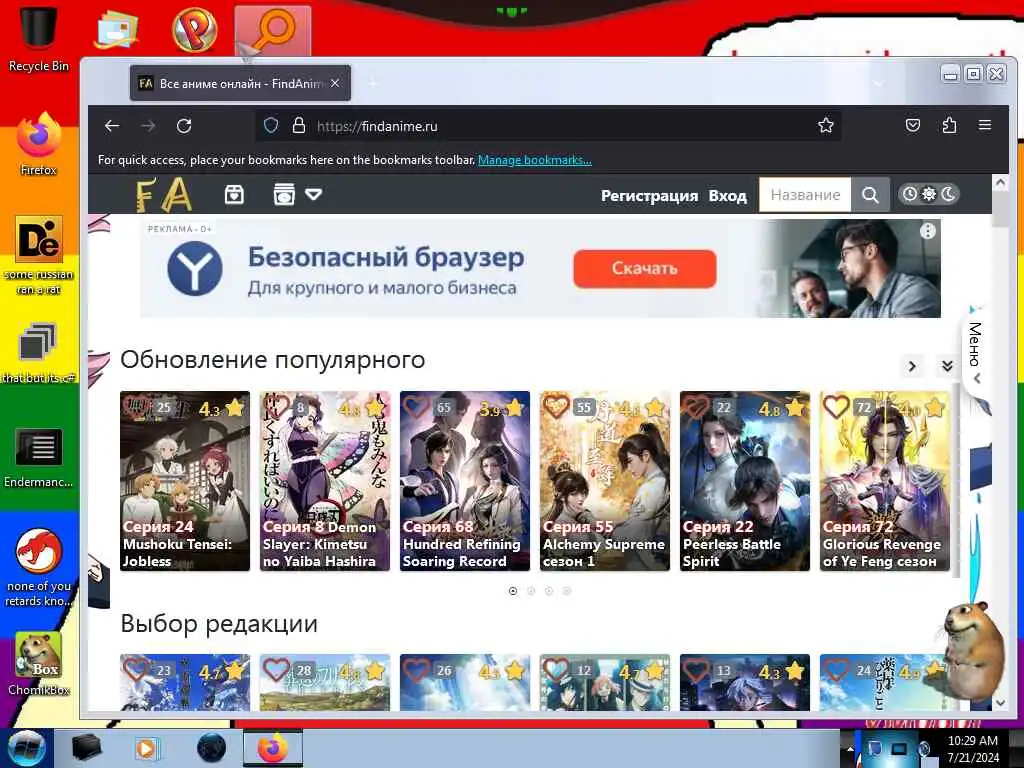Favorite Mushoku Tensei with its heart icon
This screenshot has height=768, width=1024.
pyautogui.click(x=135, y=406)
